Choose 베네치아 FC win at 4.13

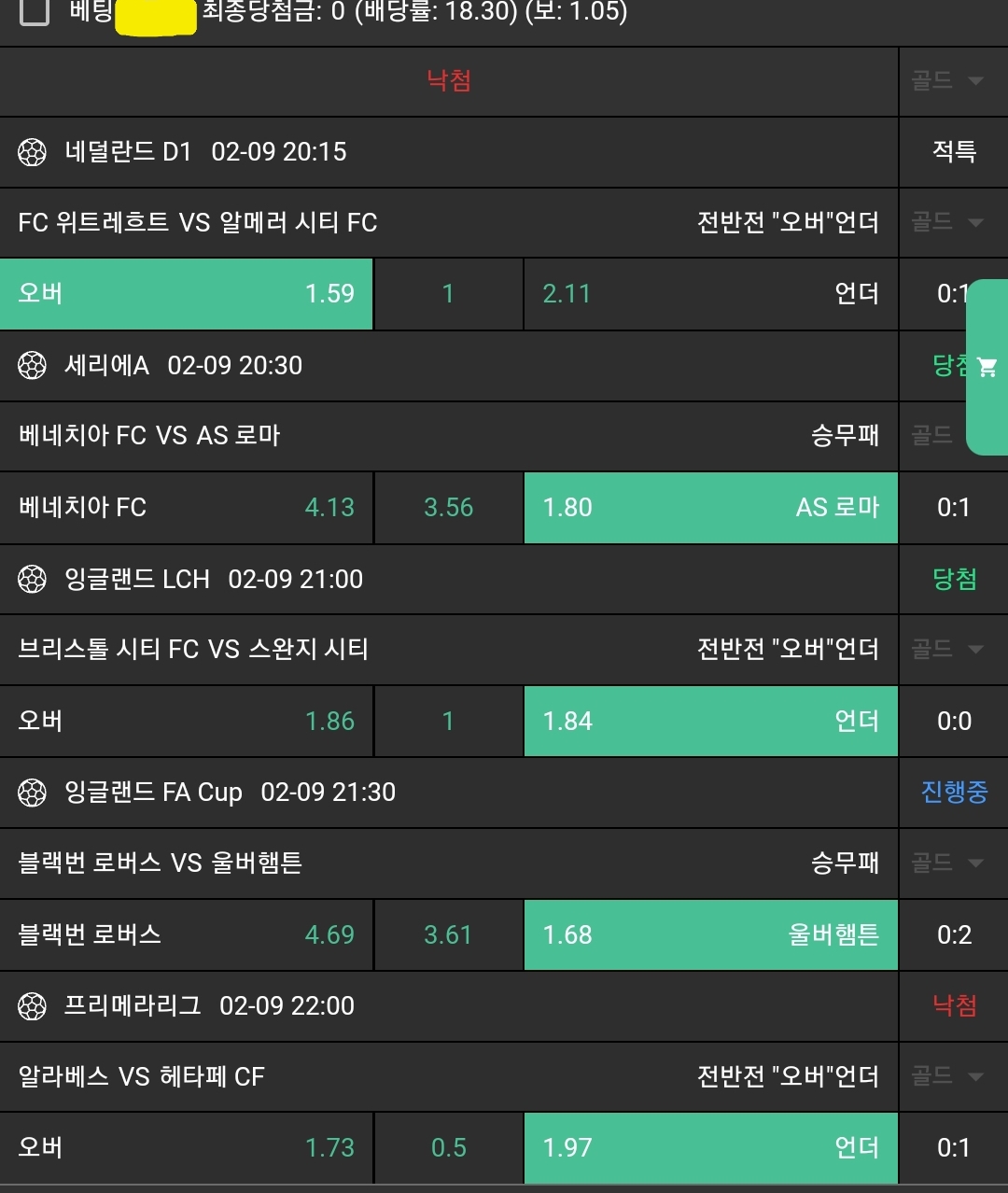pyautogui.click(x=187, y=508)
